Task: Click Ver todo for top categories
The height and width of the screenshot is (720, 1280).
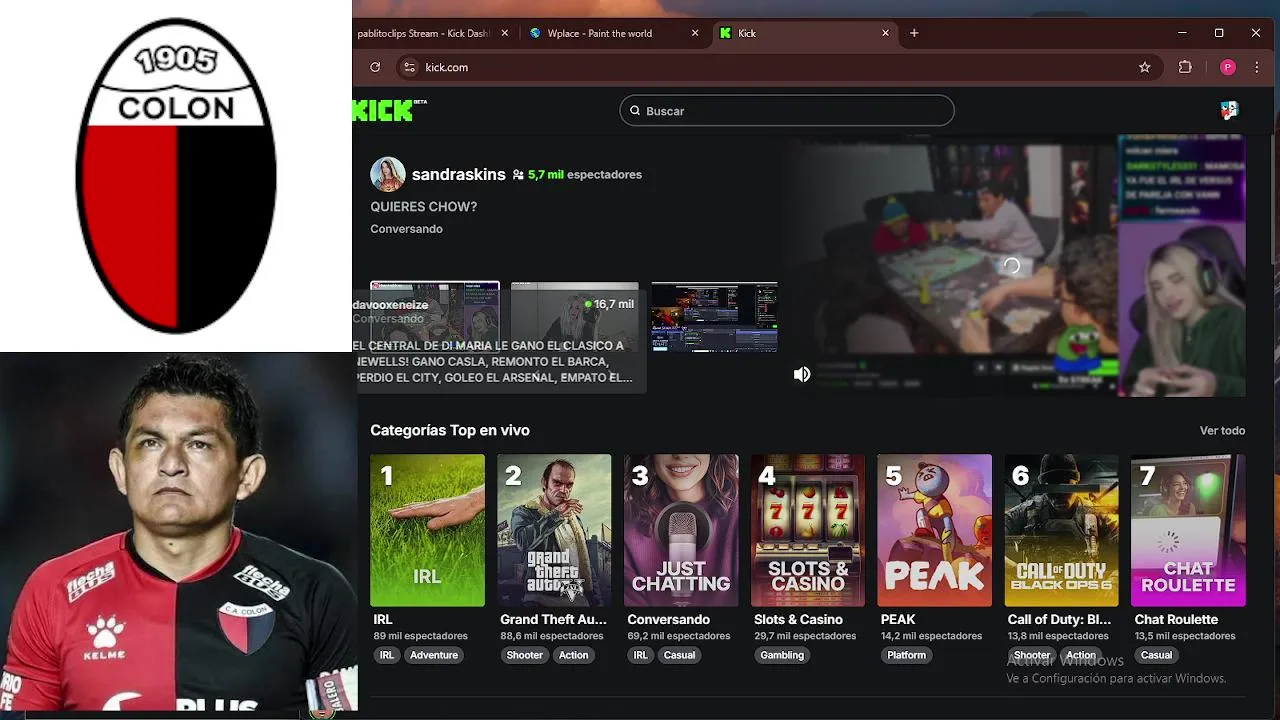Action: (x=1222, y=431)
